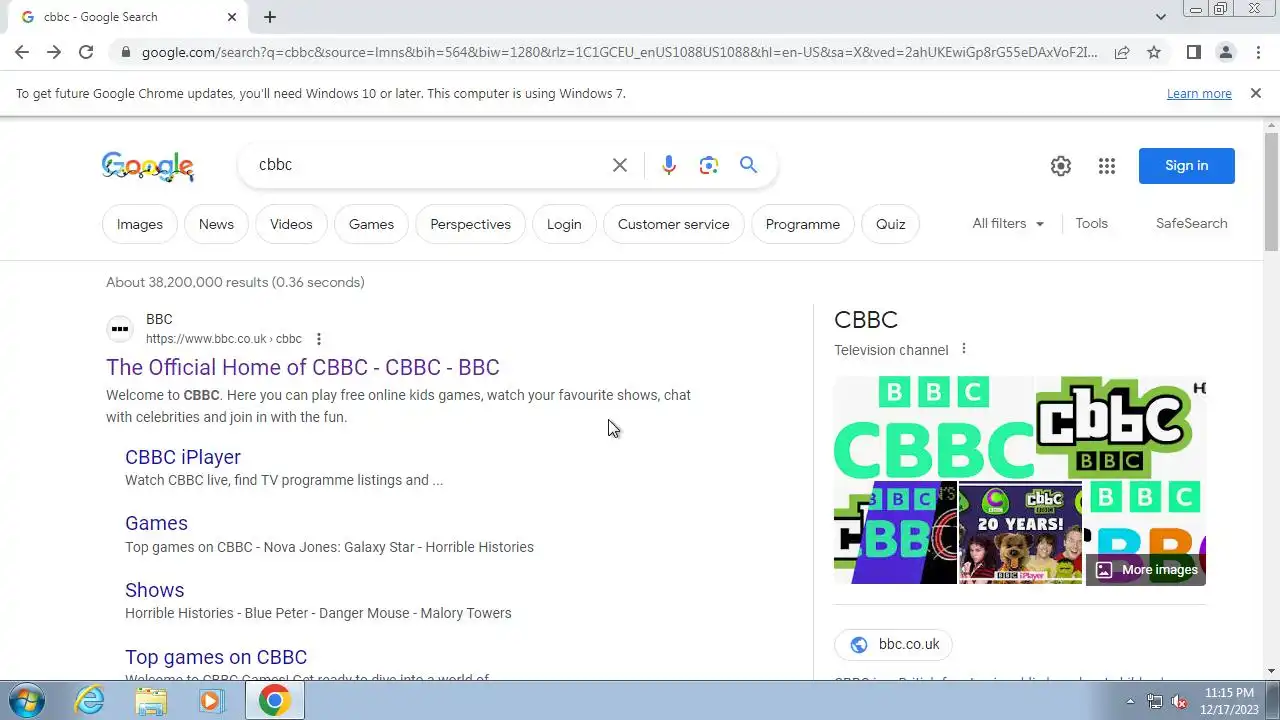1280x720 pixels.
Task: Switch to the Videos filter
Action: click(291, 224)
